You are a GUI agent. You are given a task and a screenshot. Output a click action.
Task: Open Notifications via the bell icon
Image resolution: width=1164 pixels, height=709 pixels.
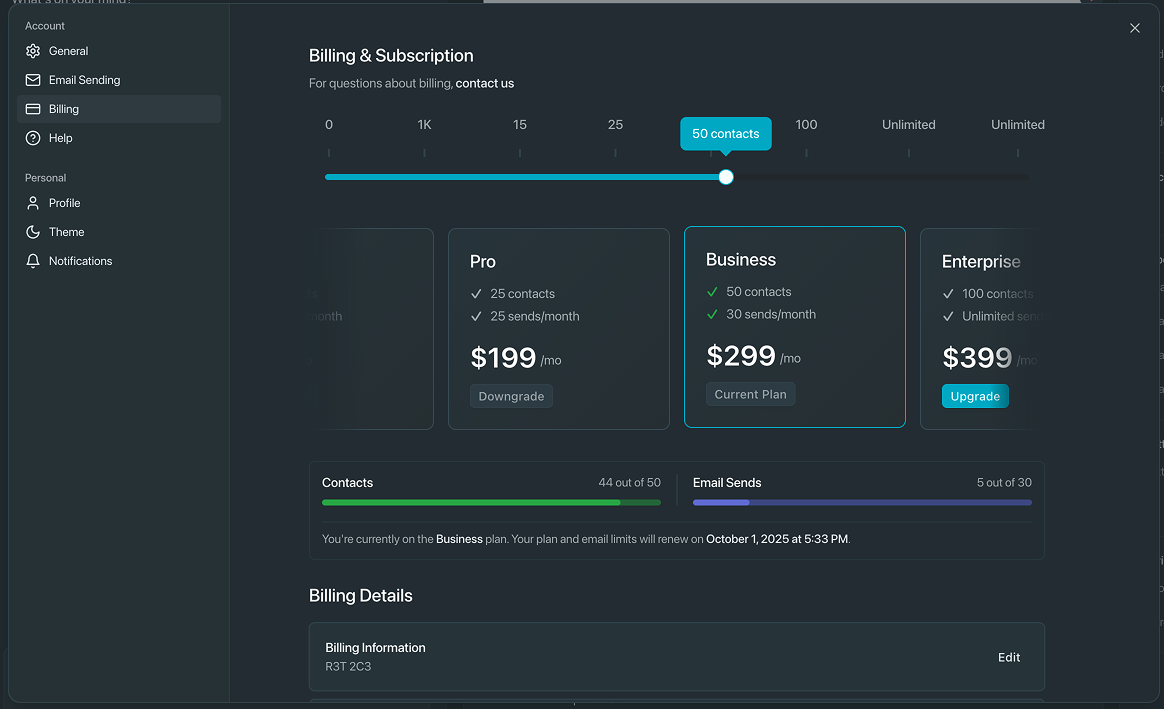31,261
